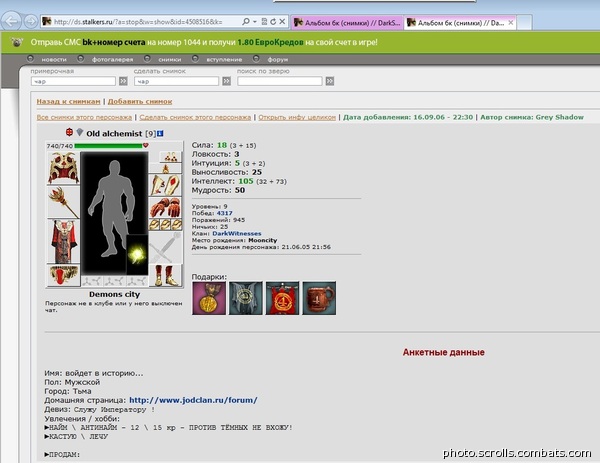600x463 pixels.
Task: Click the Stop loading X in the address bar
Action: tap(282, 22)
